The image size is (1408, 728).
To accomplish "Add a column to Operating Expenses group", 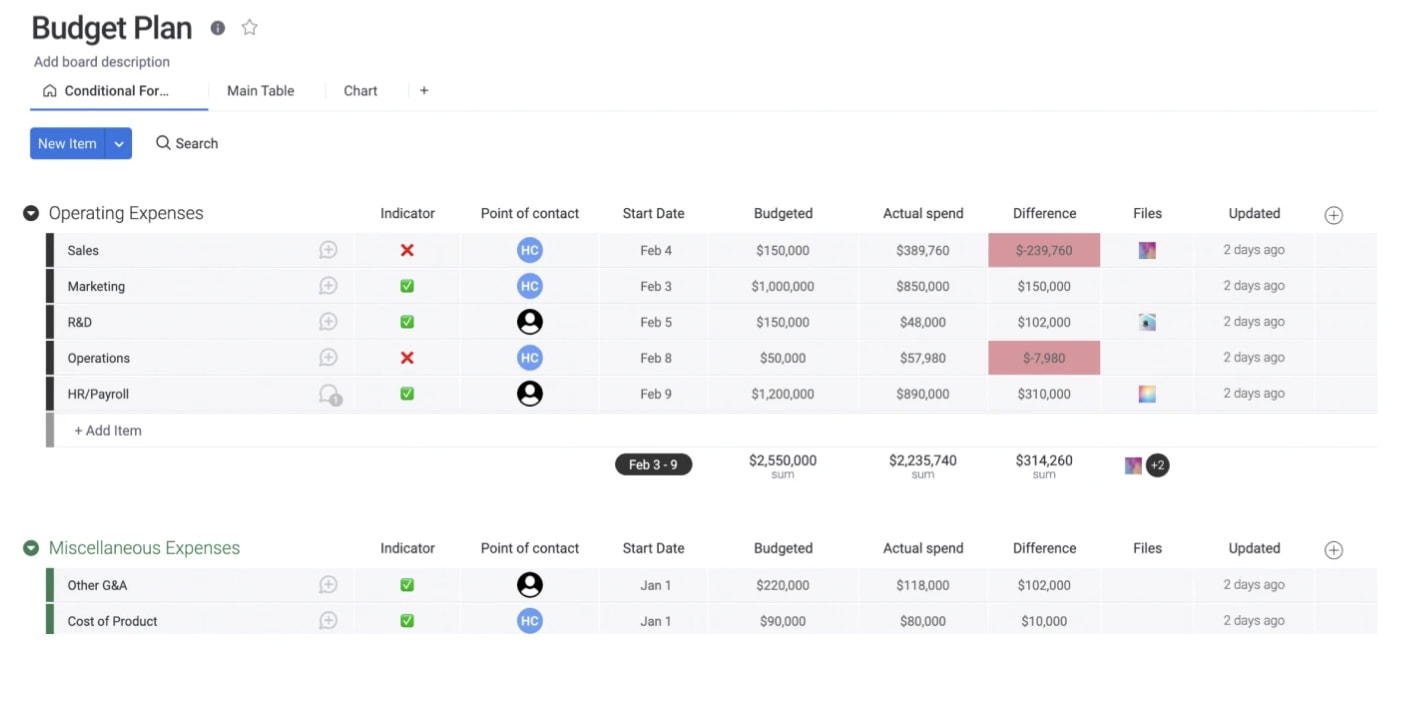I will coord(1333,215).
